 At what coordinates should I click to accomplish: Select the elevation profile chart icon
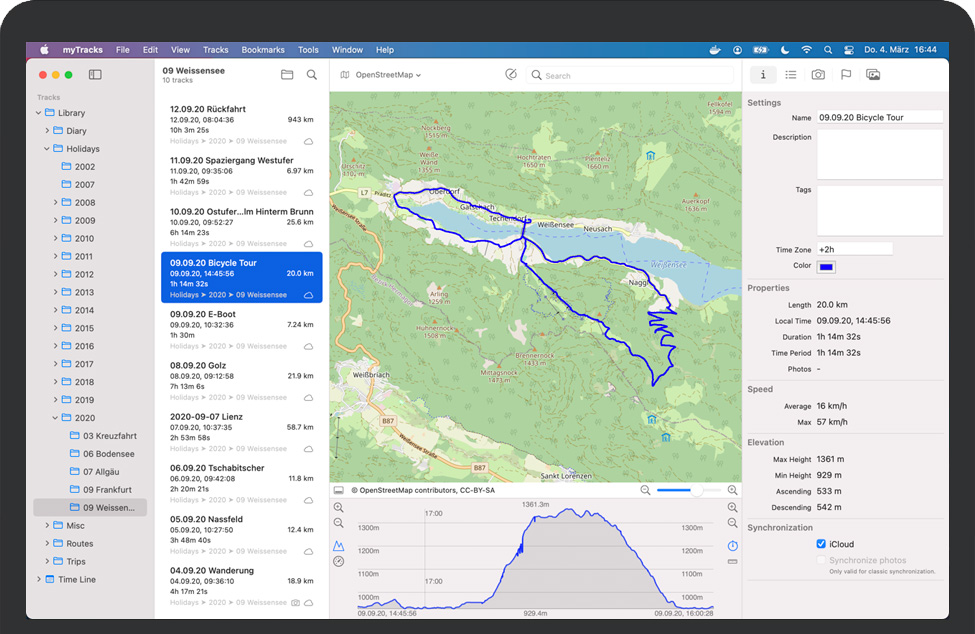[x=338, y=546]
